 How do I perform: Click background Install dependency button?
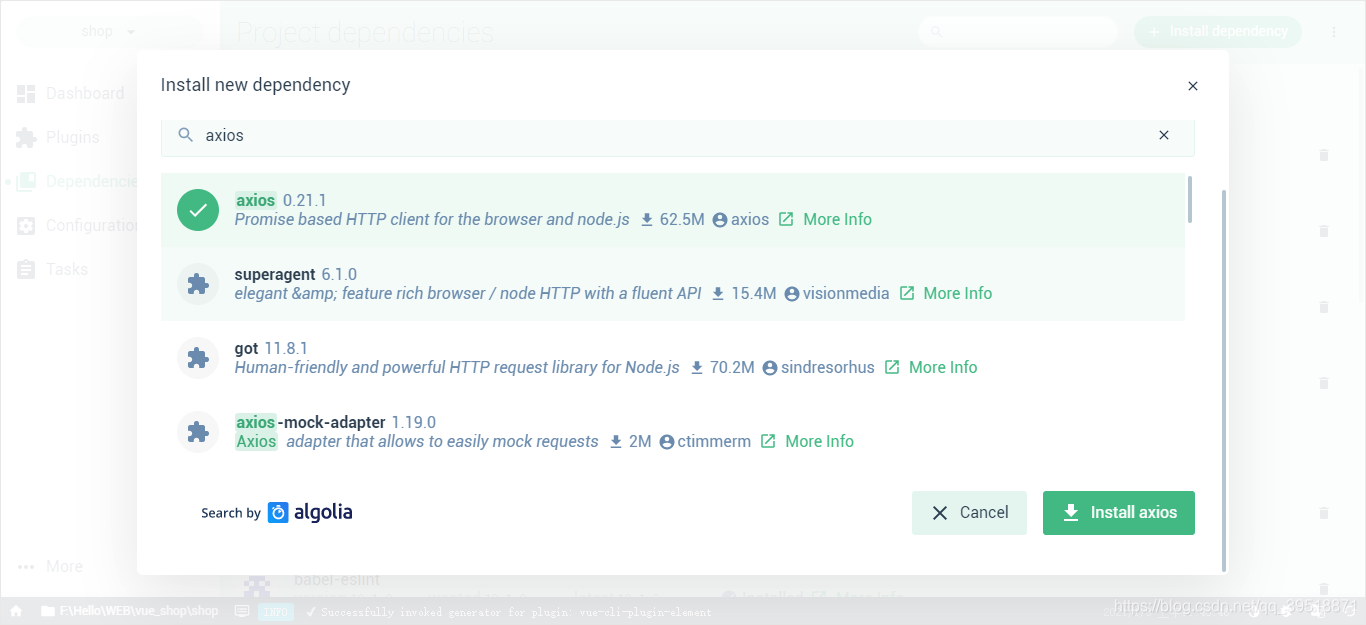pyautogui.click(x=1217, y=32)
